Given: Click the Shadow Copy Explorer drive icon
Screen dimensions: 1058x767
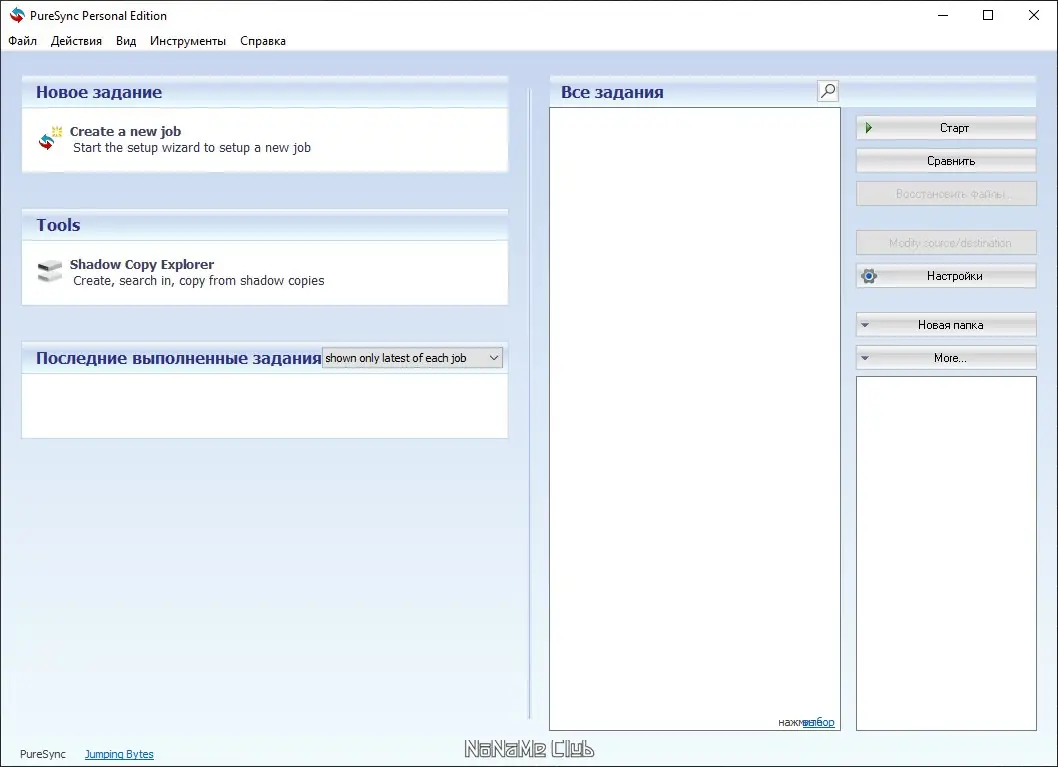Looking at the screenshot, I should (50, 271).
